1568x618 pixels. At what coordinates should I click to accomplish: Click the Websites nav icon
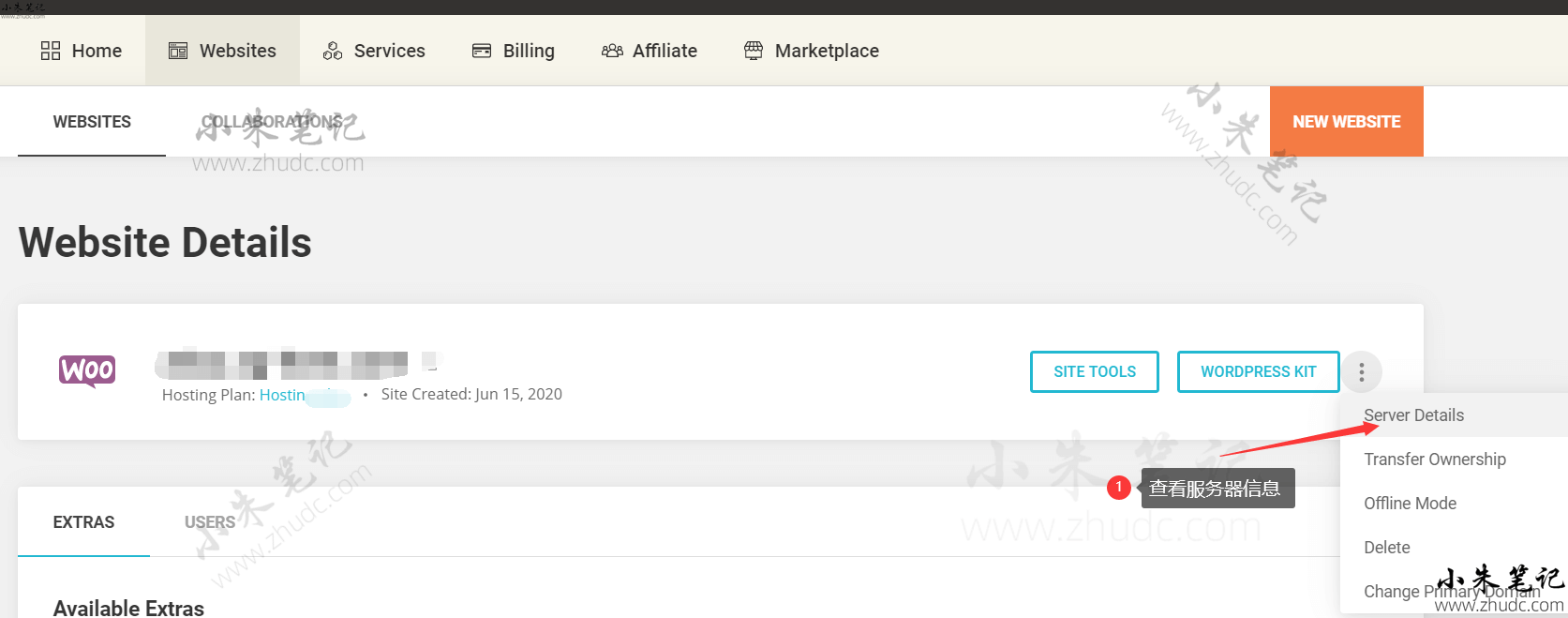point(178,51)
